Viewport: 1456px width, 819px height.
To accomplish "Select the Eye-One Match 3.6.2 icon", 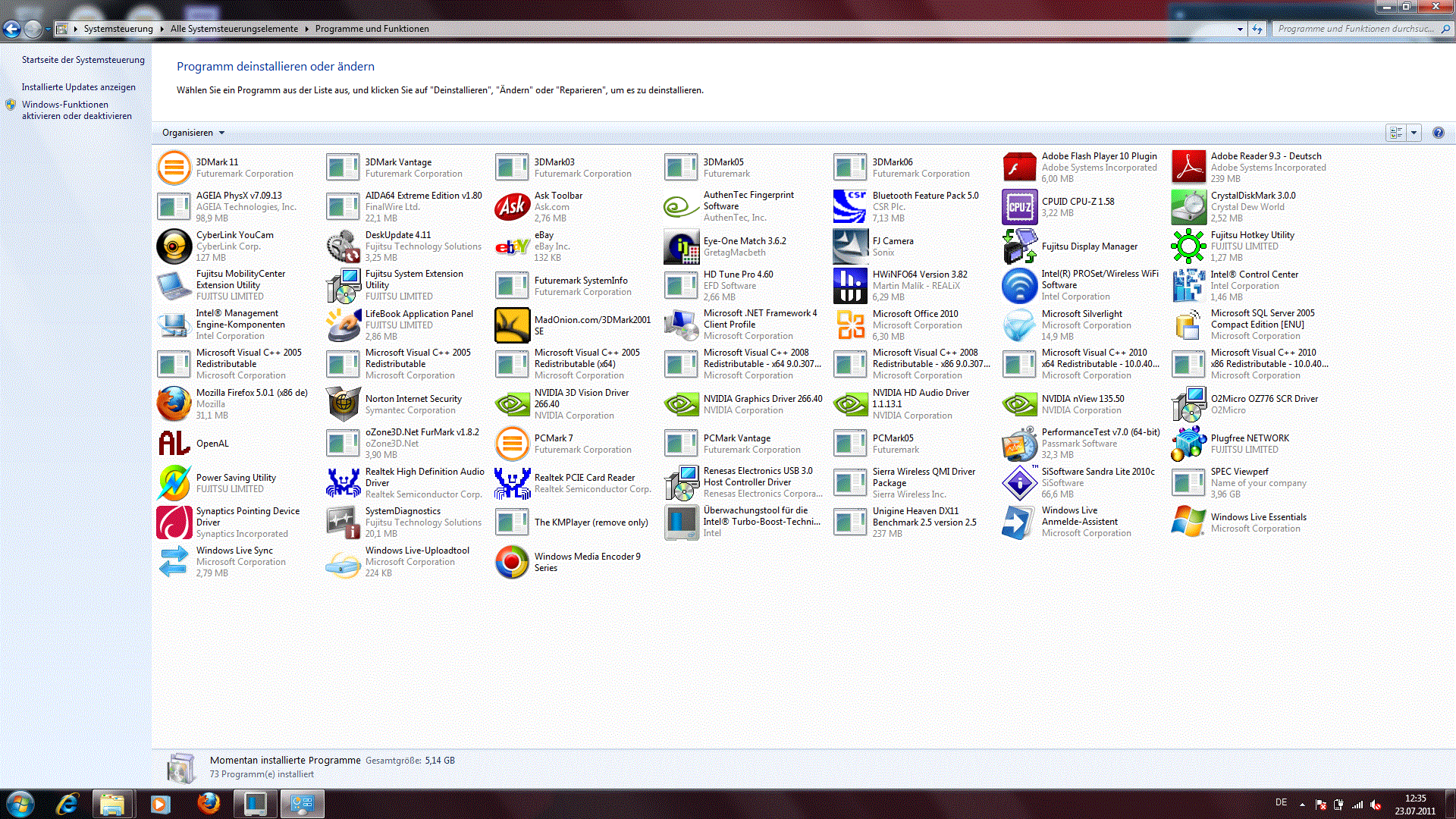I will point(681,246).
